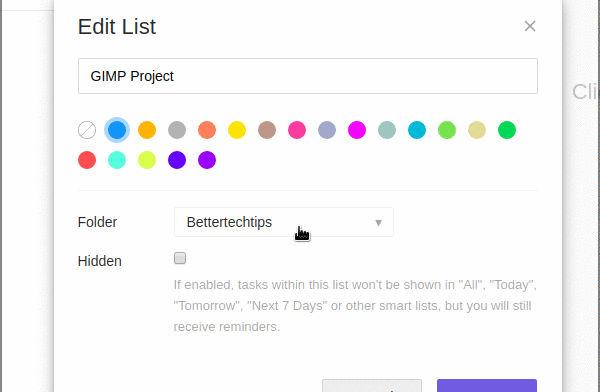Click the purple save button at bottom

(x=487, y=385)
